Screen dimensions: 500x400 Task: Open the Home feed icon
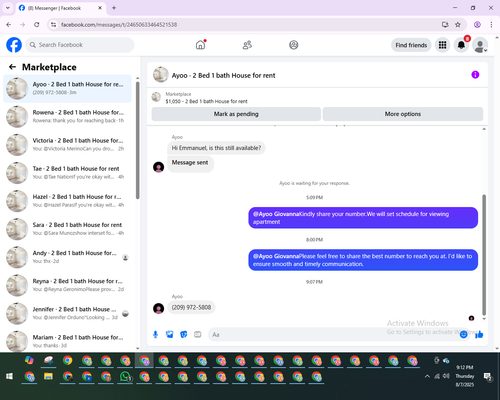pyautogui.click(x=200, y=45)
